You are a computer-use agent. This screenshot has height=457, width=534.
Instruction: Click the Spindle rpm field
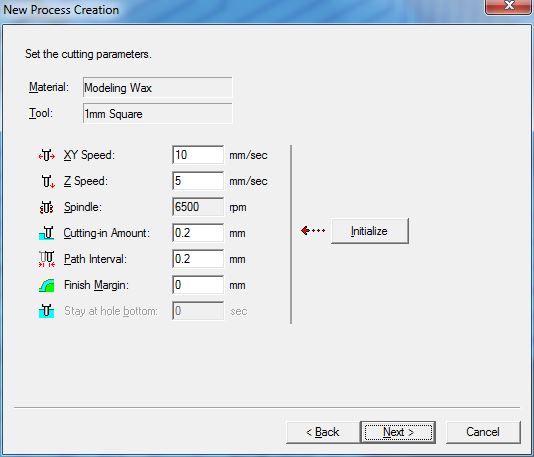(x=198, y=207)
